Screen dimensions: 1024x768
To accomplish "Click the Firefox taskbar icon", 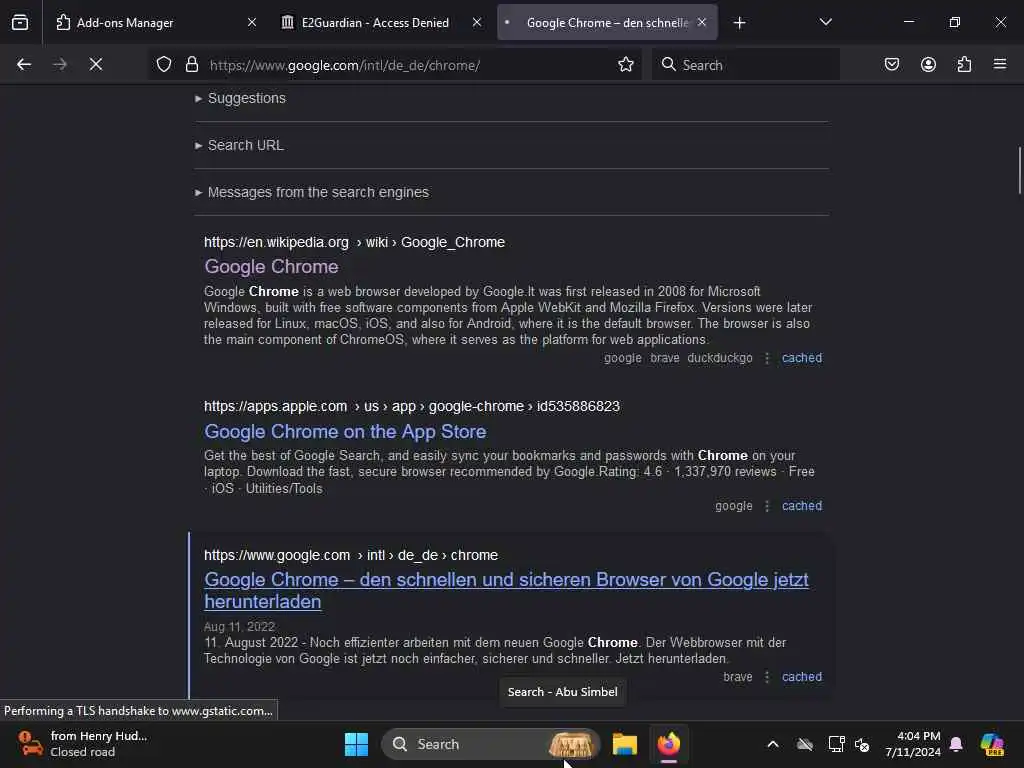I will (x=669, y=744).
